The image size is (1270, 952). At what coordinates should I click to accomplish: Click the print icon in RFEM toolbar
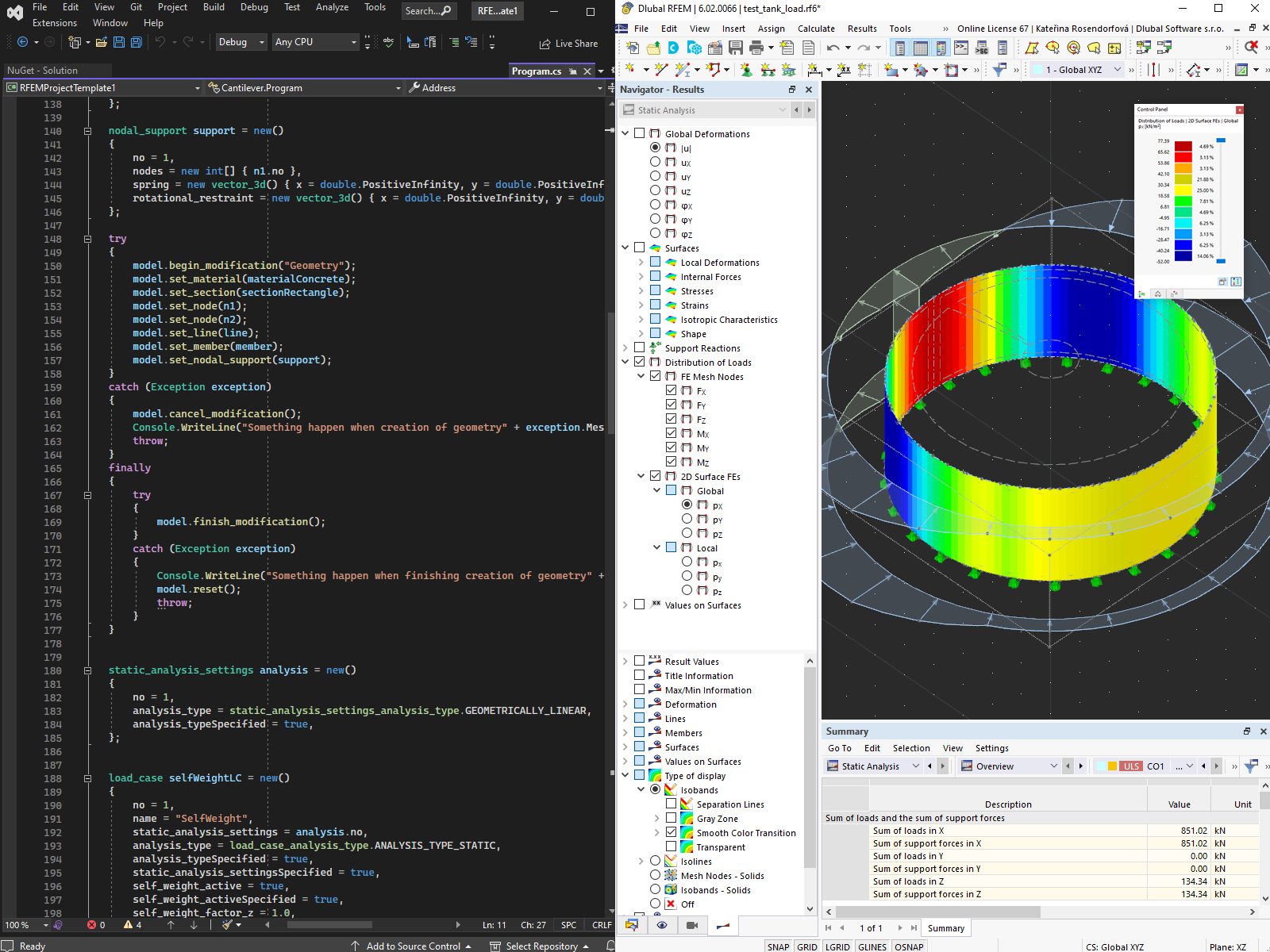pos(756,48)
